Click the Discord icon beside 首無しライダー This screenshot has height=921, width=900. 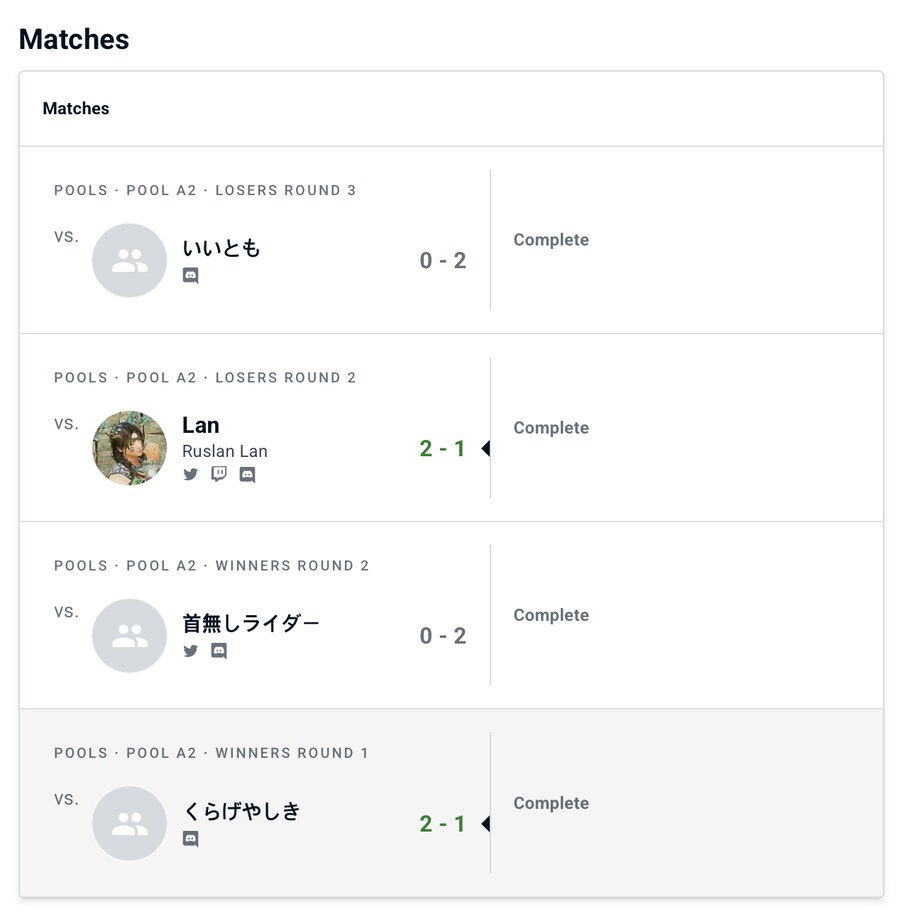coord(218,650)
